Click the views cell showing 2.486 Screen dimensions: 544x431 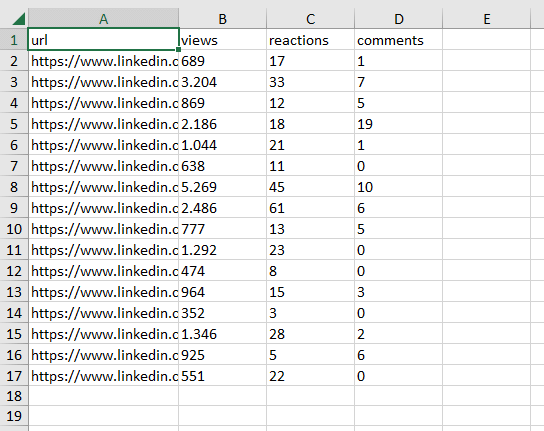click(x=222, y=208)
